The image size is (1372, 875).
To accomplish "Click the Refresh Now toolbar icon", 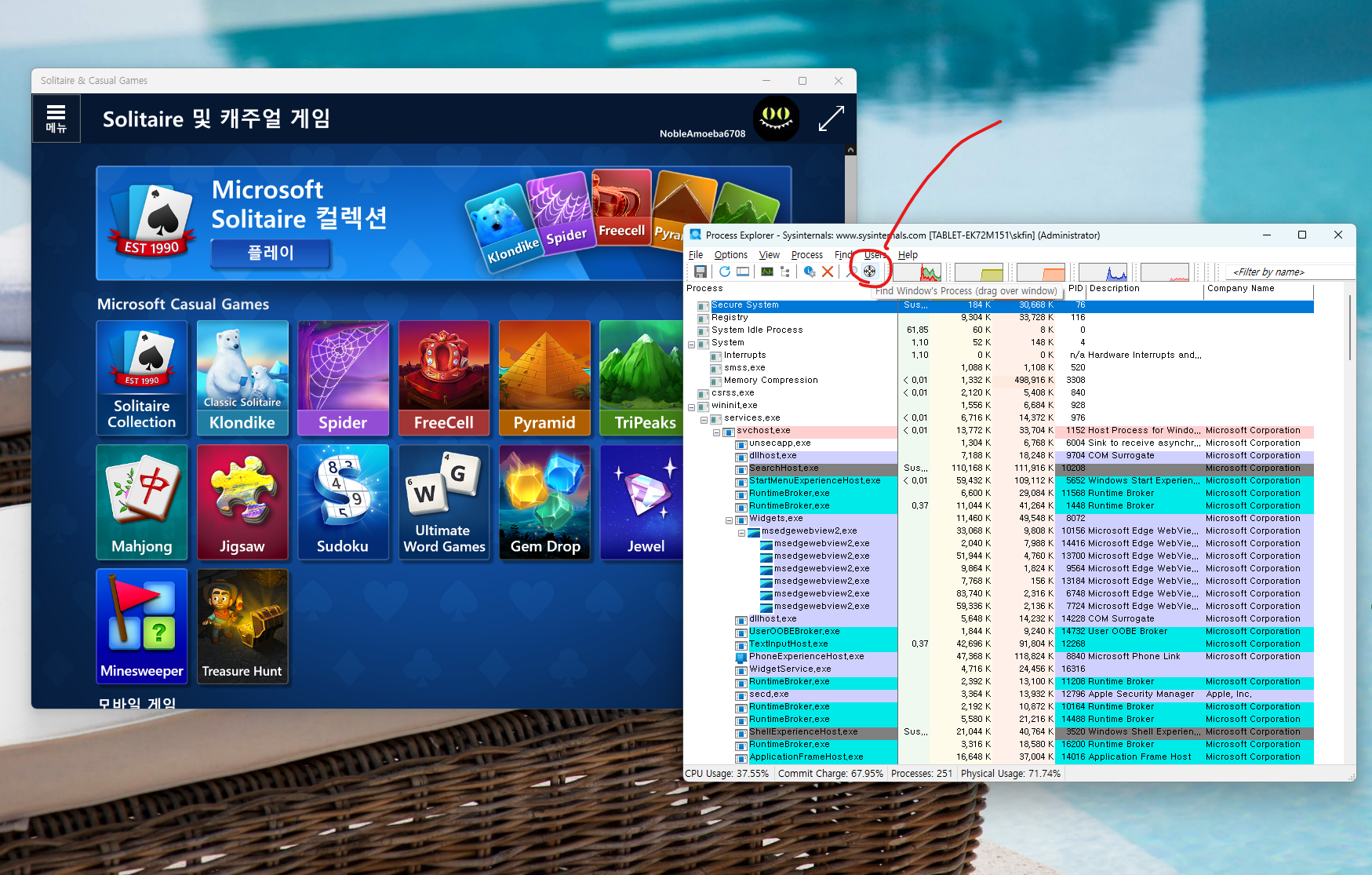I will [x=725, y=272].
